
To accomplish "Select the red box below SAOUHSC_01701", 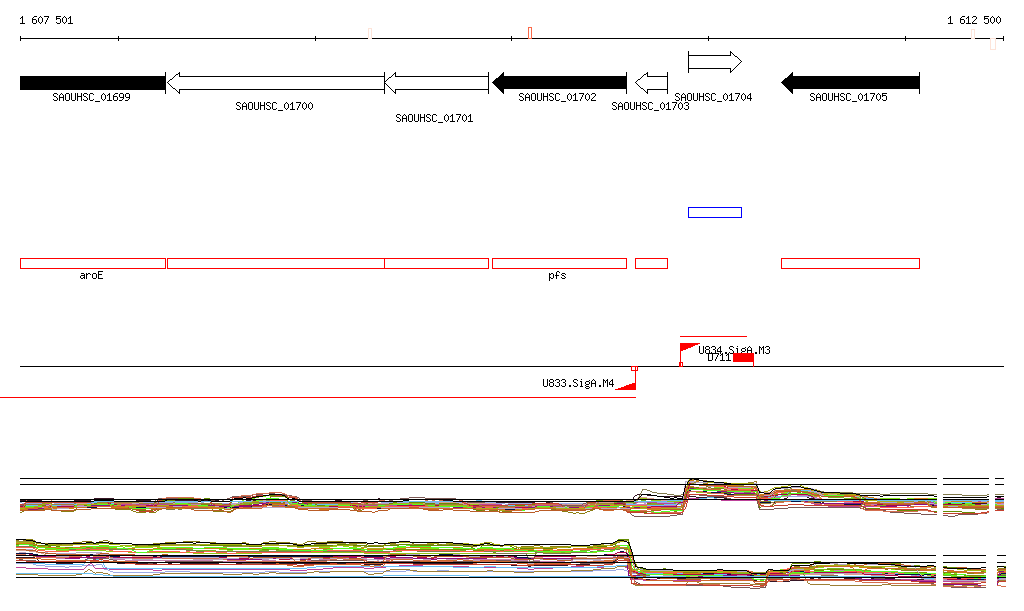I will (436, 264).
